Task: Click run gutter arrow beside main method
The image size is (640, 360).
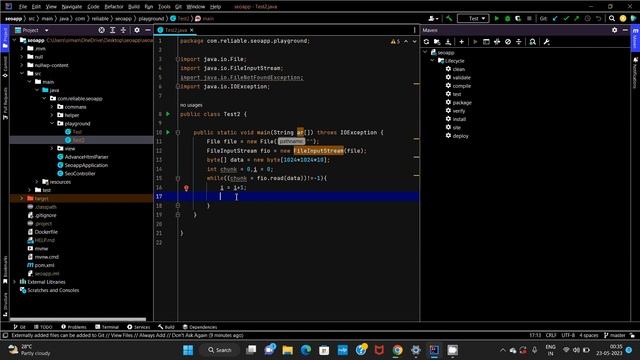Action: (x=168, y=132)
